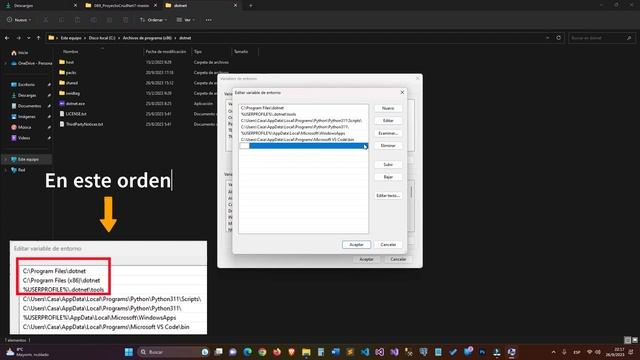This screenshot has height=360, width=640.
Task: Expand the Este equipo tree node arrow
Action: click(x=6, y=159)
